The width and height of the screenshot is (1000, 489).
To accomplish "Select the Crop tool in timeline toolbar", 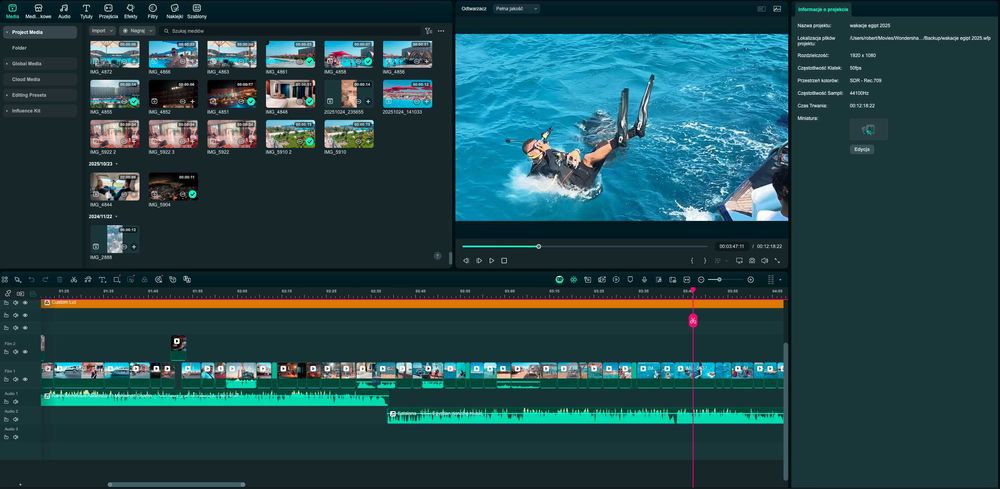I will pyautogui.click(x=116, y=279).
